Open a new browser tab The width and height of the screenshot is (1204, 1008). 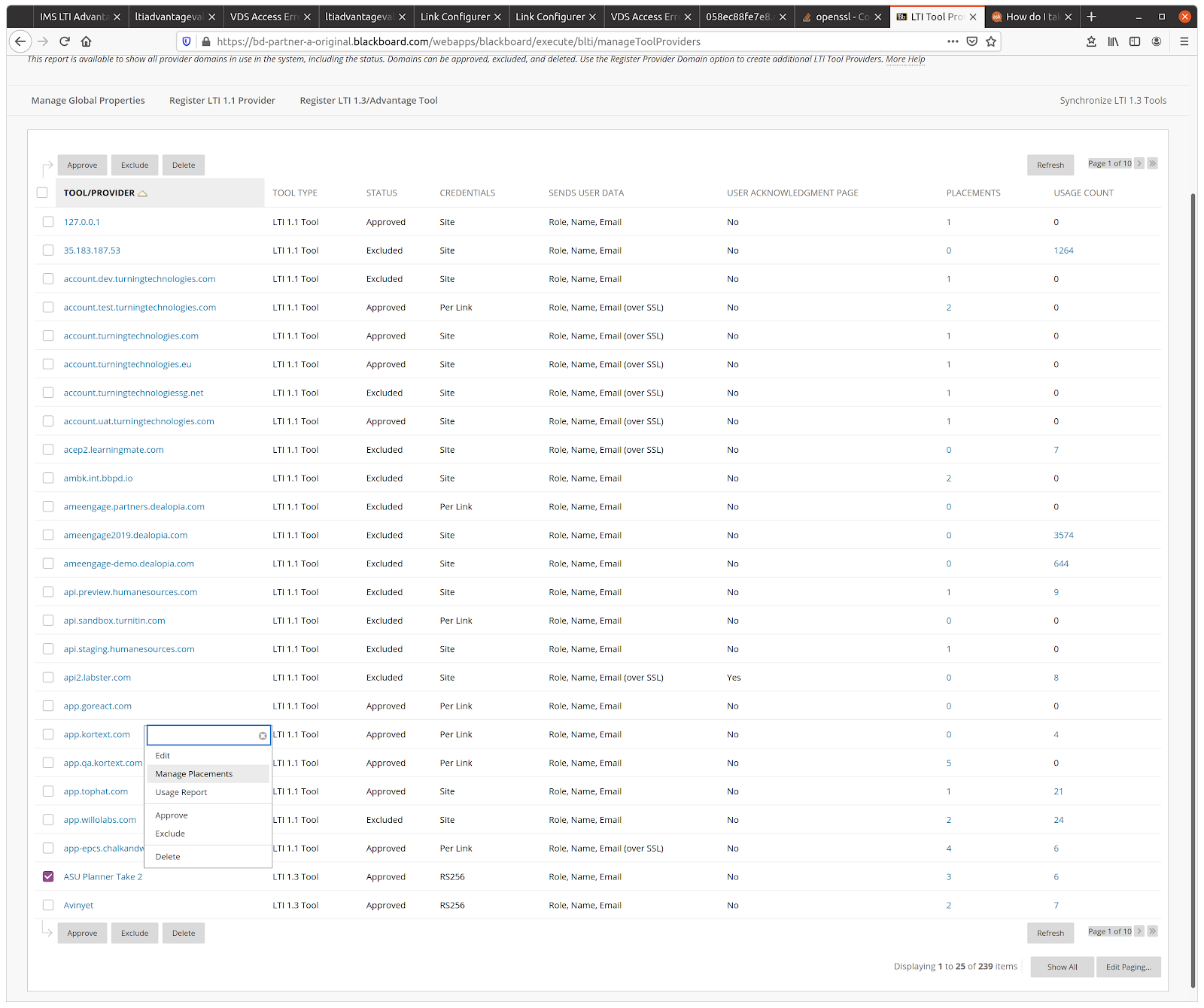pos(1091,17)
